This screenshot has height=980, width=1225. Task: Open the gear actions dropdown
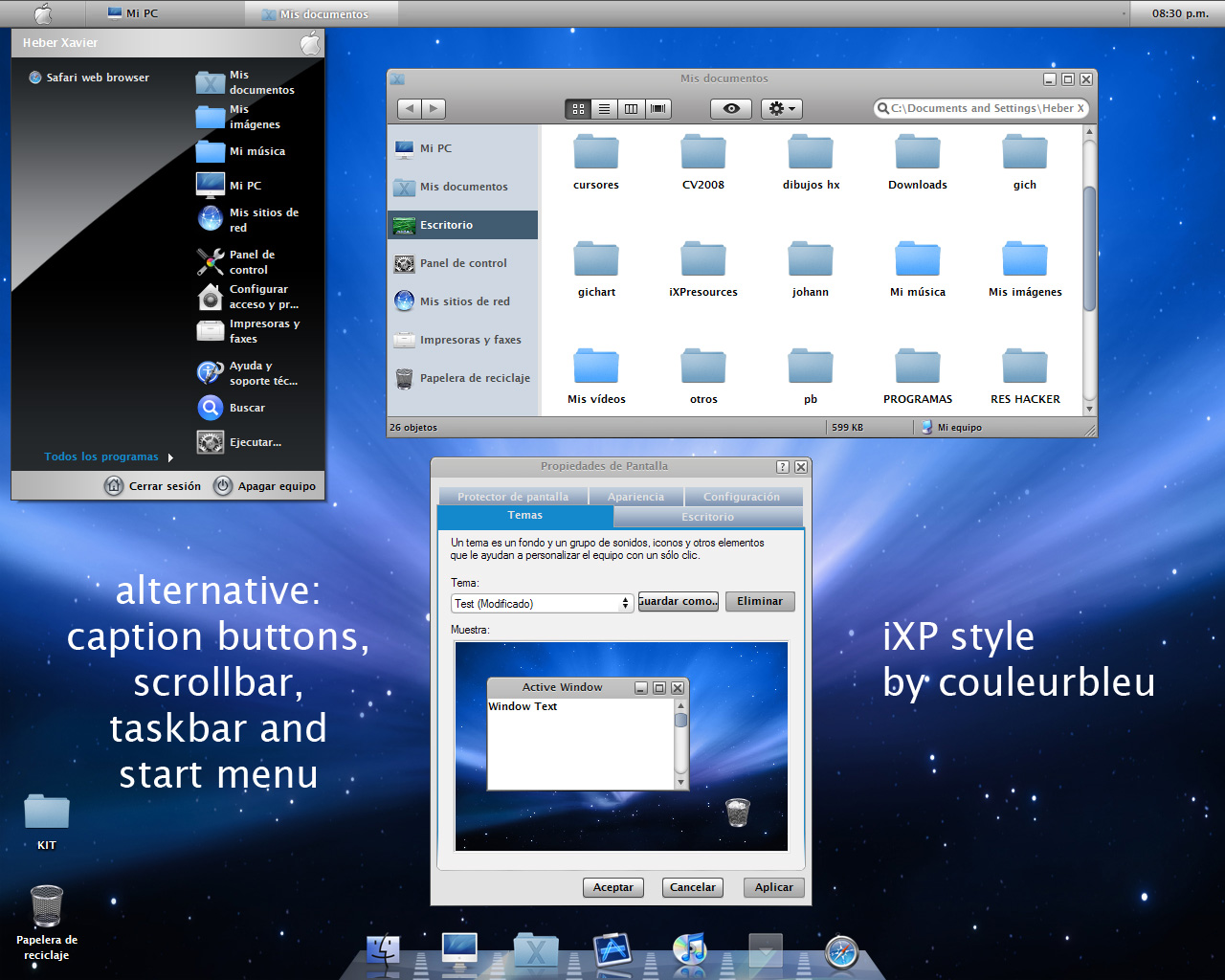[x=781, y=108]
